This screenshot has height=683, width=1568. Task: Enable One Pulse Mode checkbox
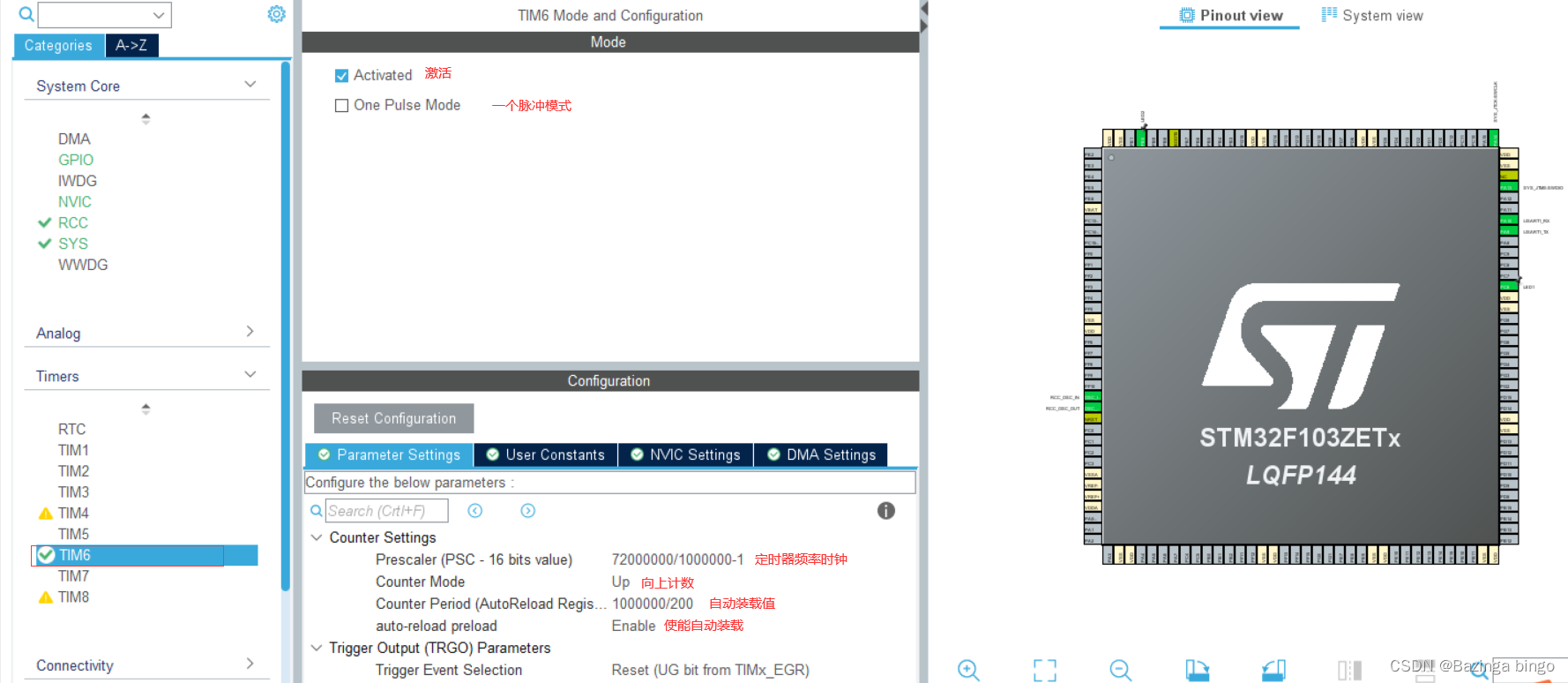(342, 106)
